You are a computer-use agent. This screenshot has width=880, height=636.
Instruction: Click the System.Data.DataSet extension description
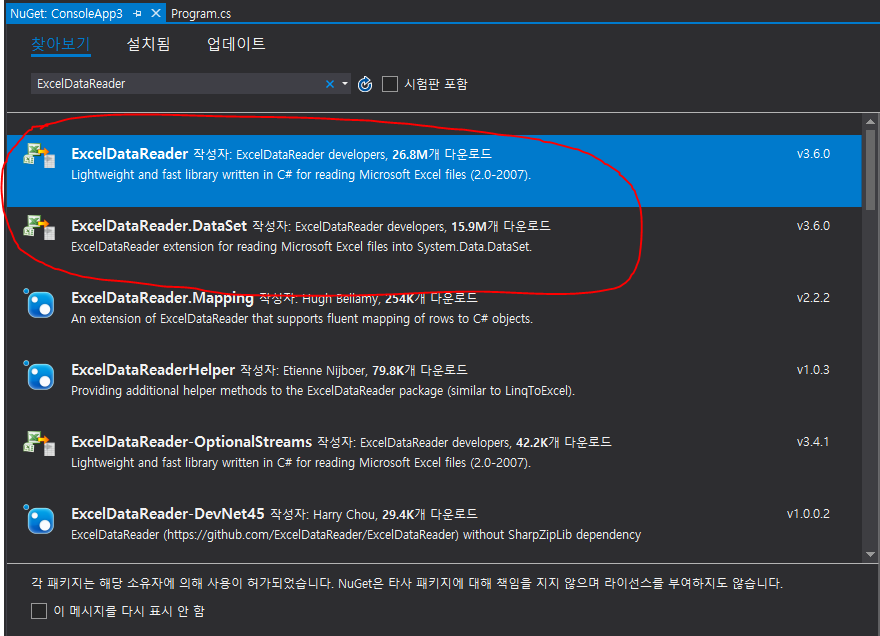click(301, 246)
